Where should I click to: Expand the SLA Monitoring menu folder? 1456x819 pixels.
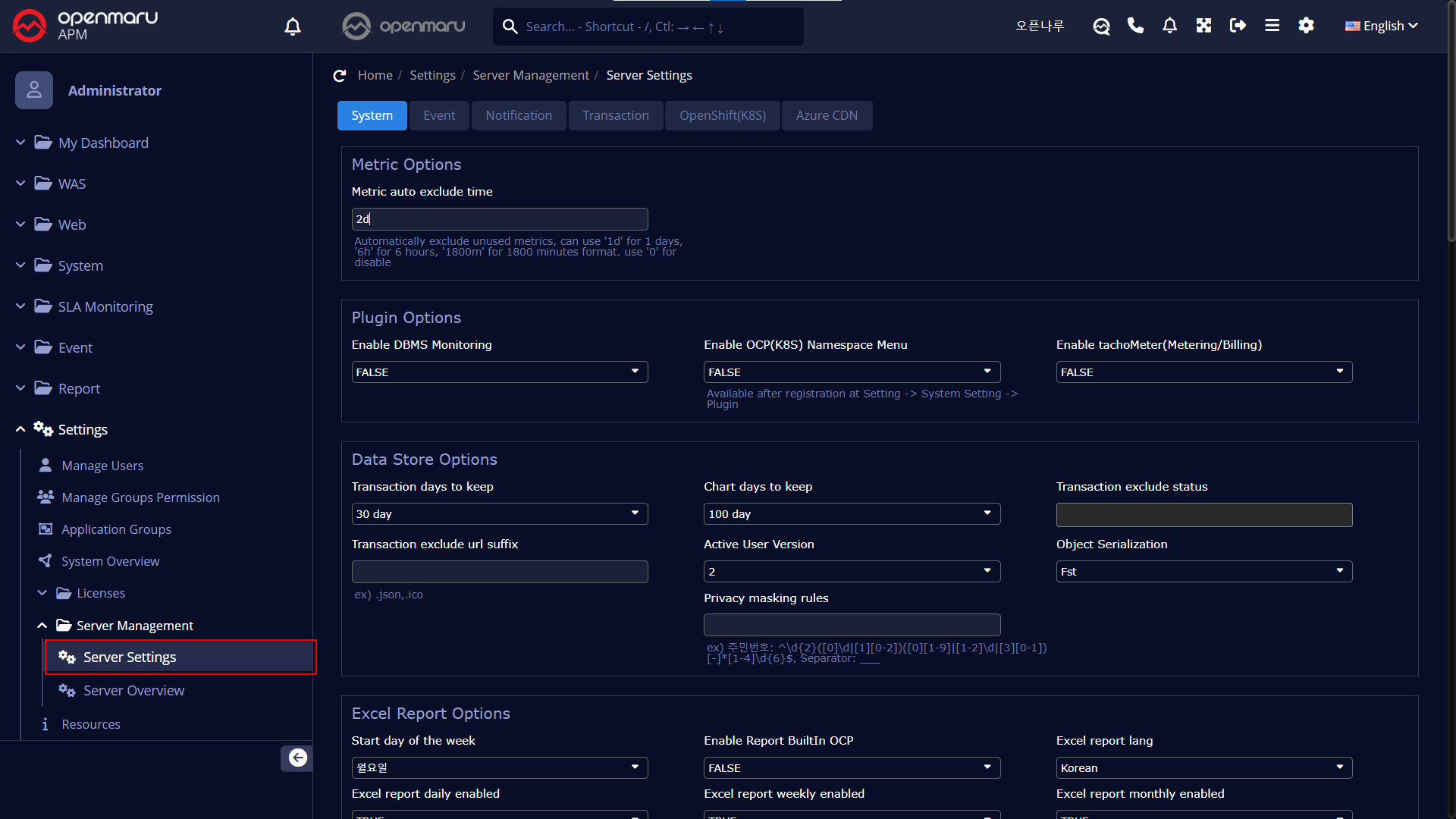[x=105, y=306]
